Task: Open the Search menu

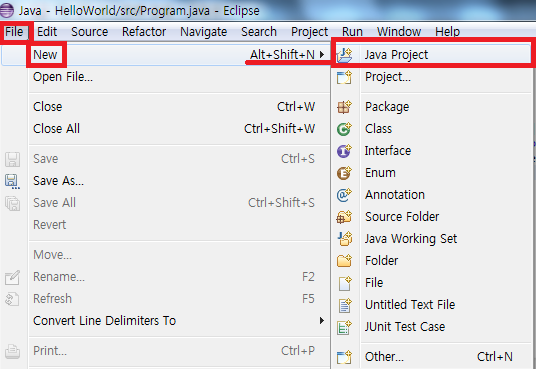Action: point(259,32)
